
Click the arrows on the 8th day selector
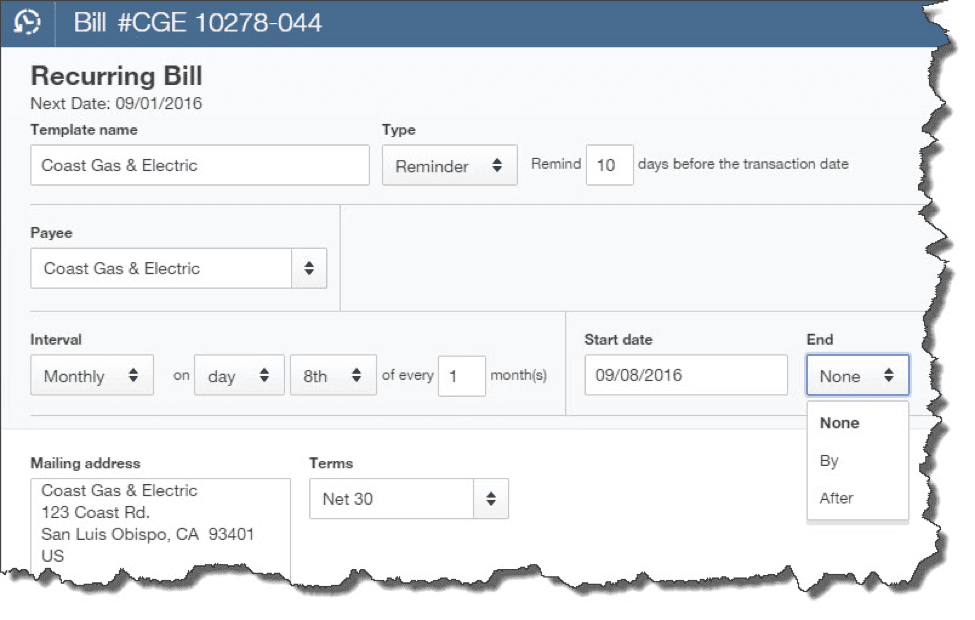point(355,375)
